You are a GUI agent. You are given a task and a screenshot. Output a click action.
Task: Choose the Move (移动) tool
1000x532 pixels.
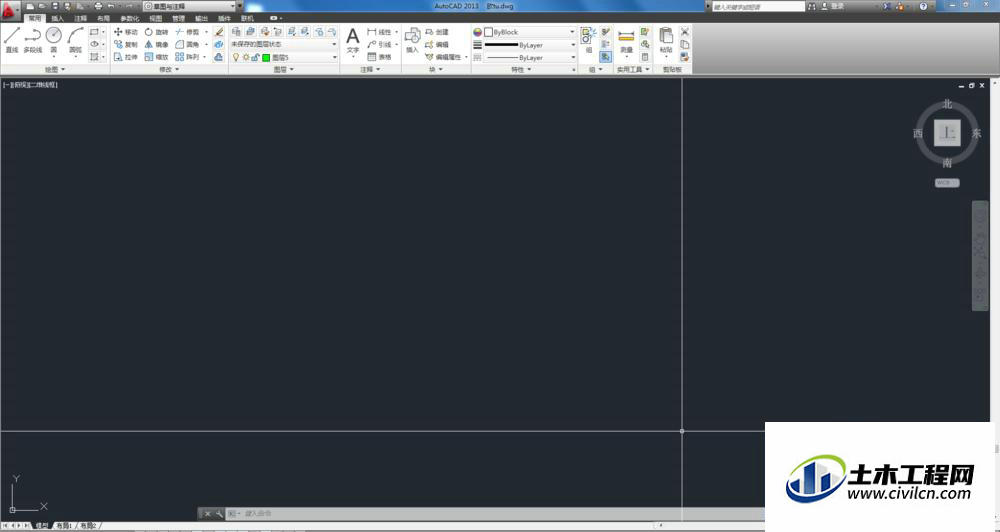(x=126, y=31)
